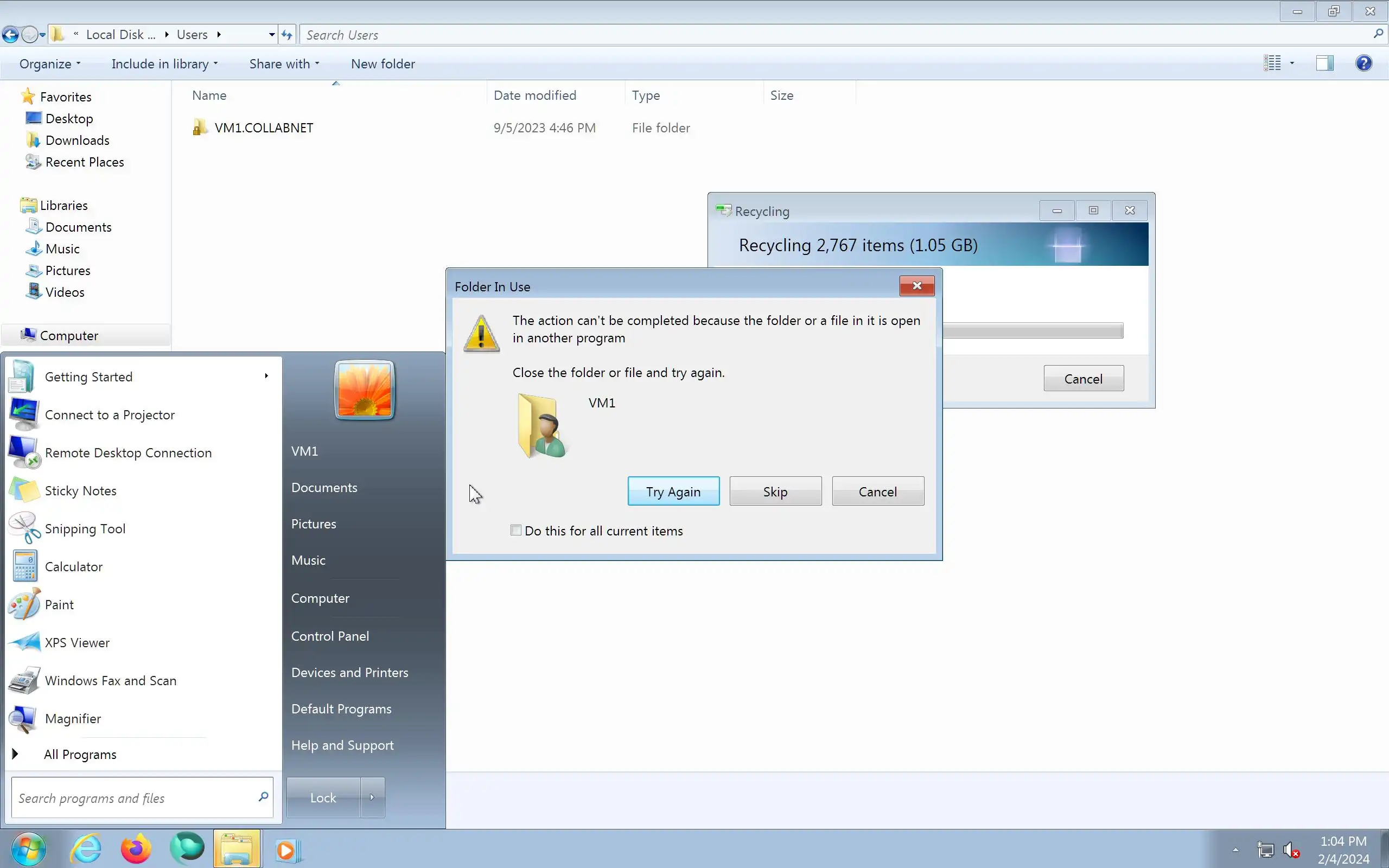Check 'Do this for all current items'
1389x868 pixels.
tap(515, 531)
